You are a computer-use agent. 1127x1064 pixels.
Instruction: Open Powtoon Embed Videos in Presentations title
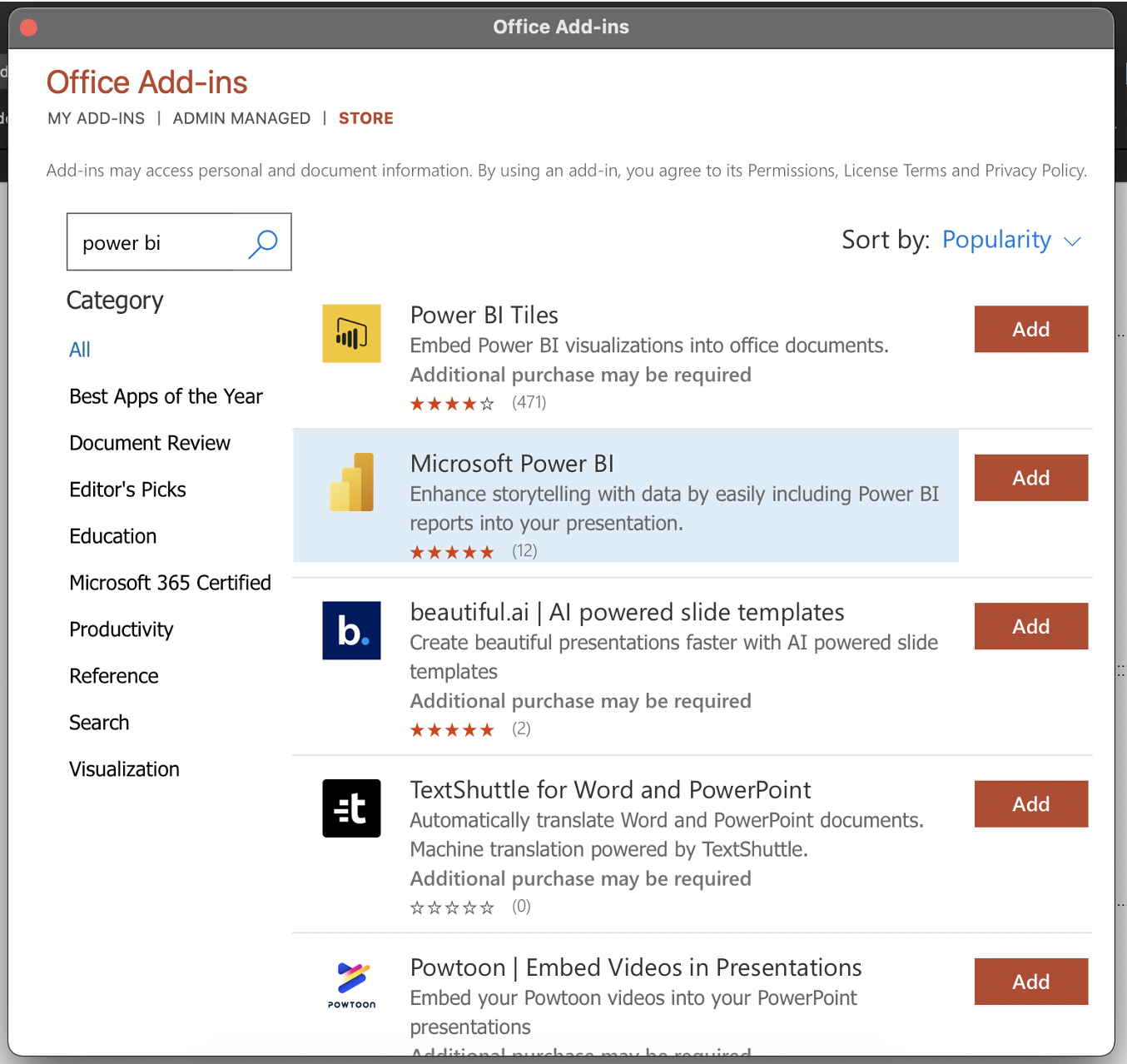pos(636,967)
